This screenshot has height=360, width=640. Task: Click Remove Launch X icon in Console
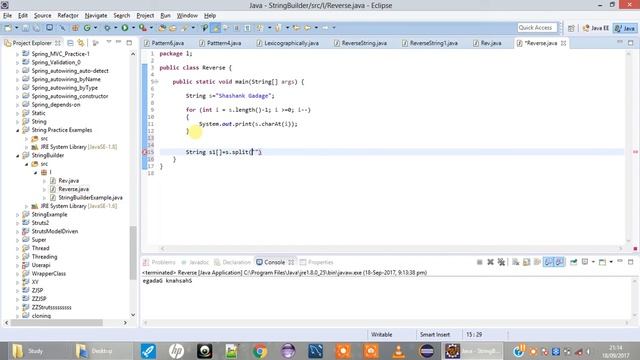[490, 262]
